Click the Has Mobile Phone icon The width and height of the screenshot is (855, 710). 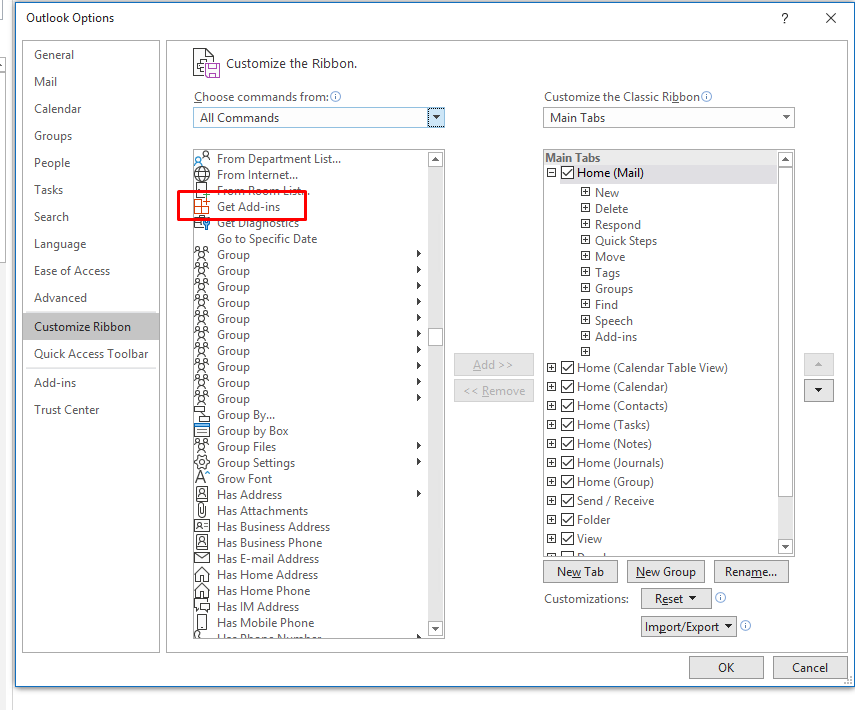[x=202, y=622]
